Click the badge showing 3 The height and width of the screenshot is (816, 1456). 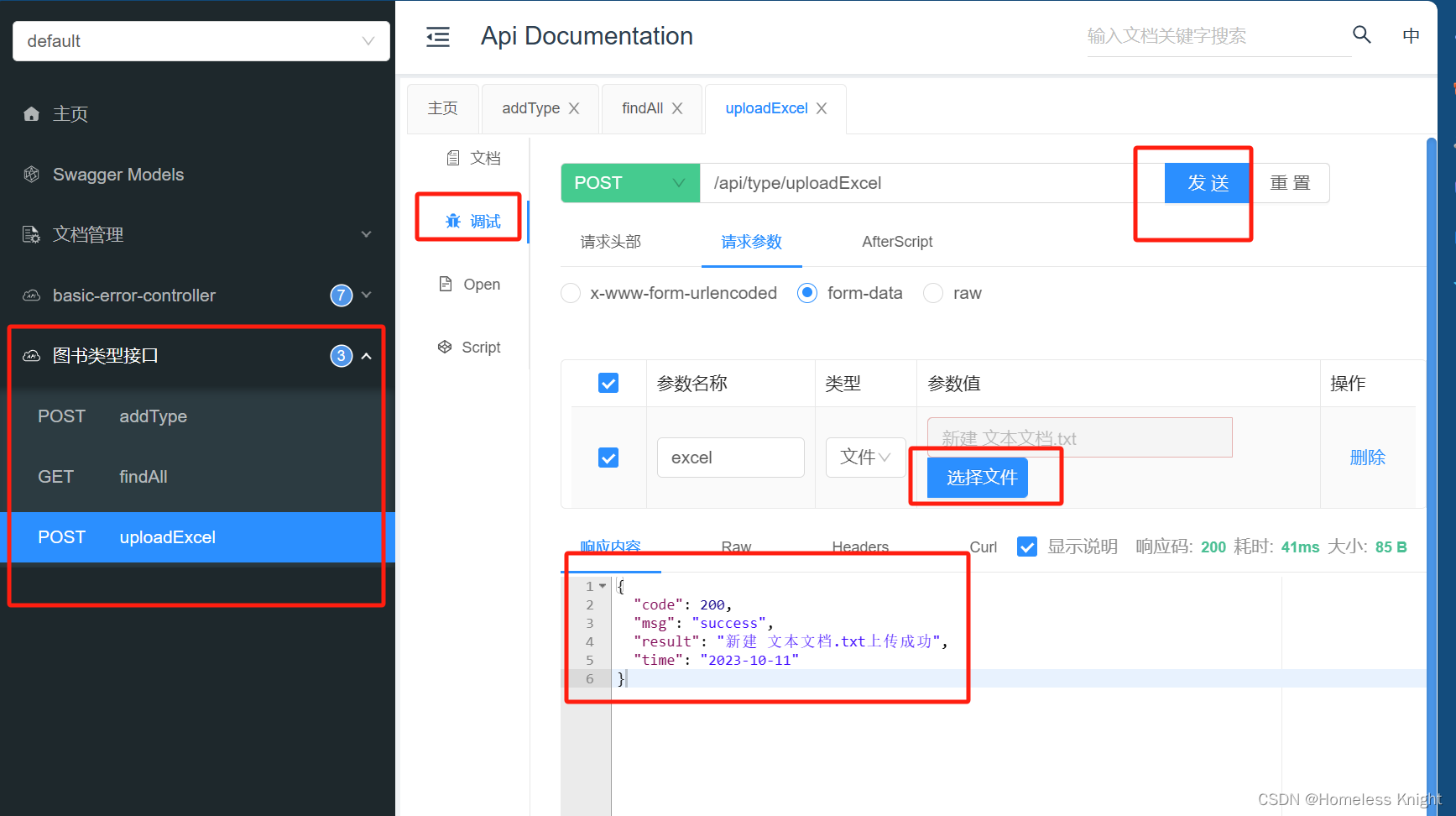tap(341, 356)
